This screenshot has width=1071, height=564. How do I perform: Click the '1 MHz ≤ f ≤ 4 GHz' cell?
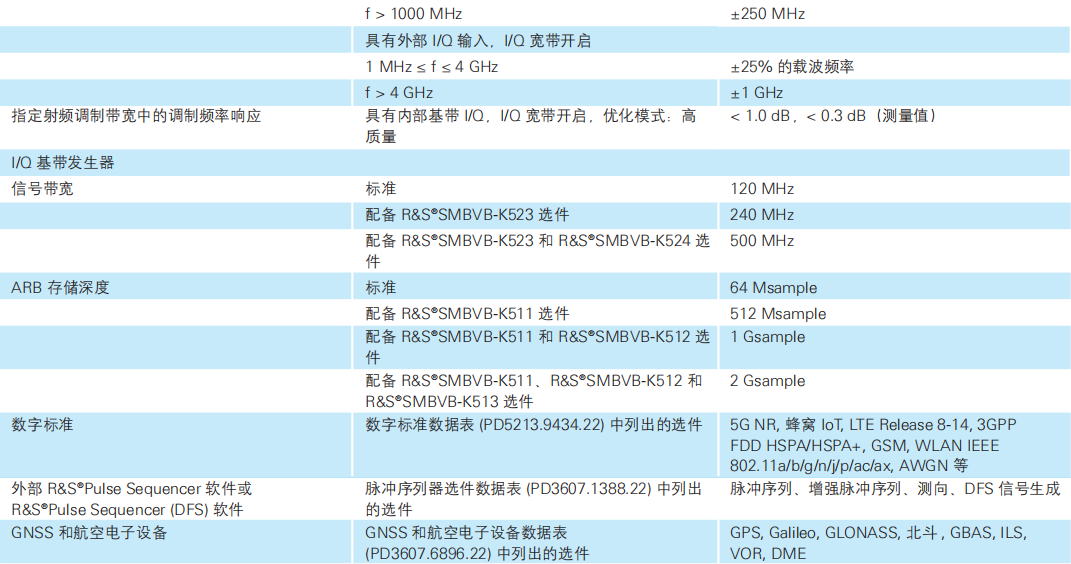(x=432, y=67)
